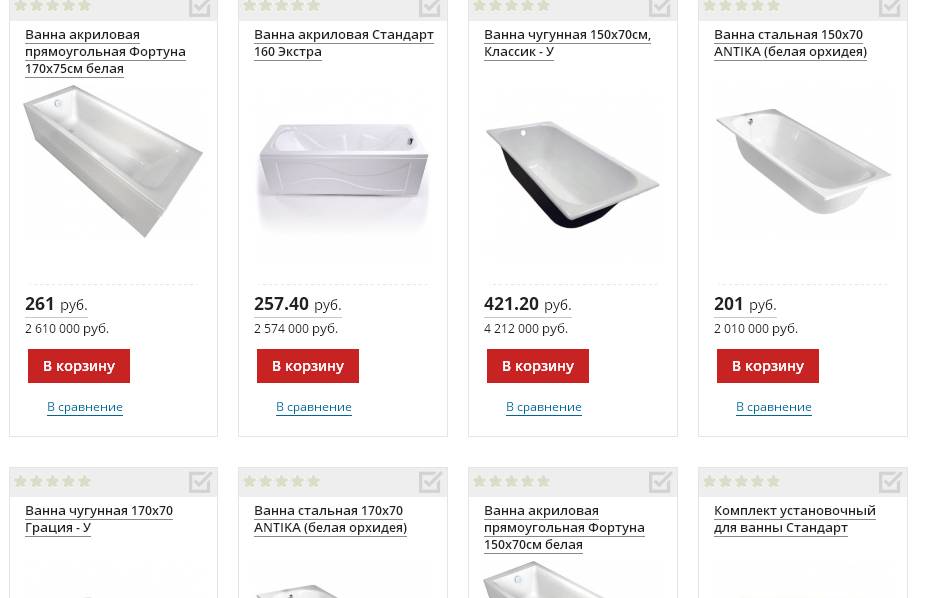Open Ванна чугунная 150x70см Классик title link
The width and height of the screenshot is (926, 598).
tap(567, 43)
